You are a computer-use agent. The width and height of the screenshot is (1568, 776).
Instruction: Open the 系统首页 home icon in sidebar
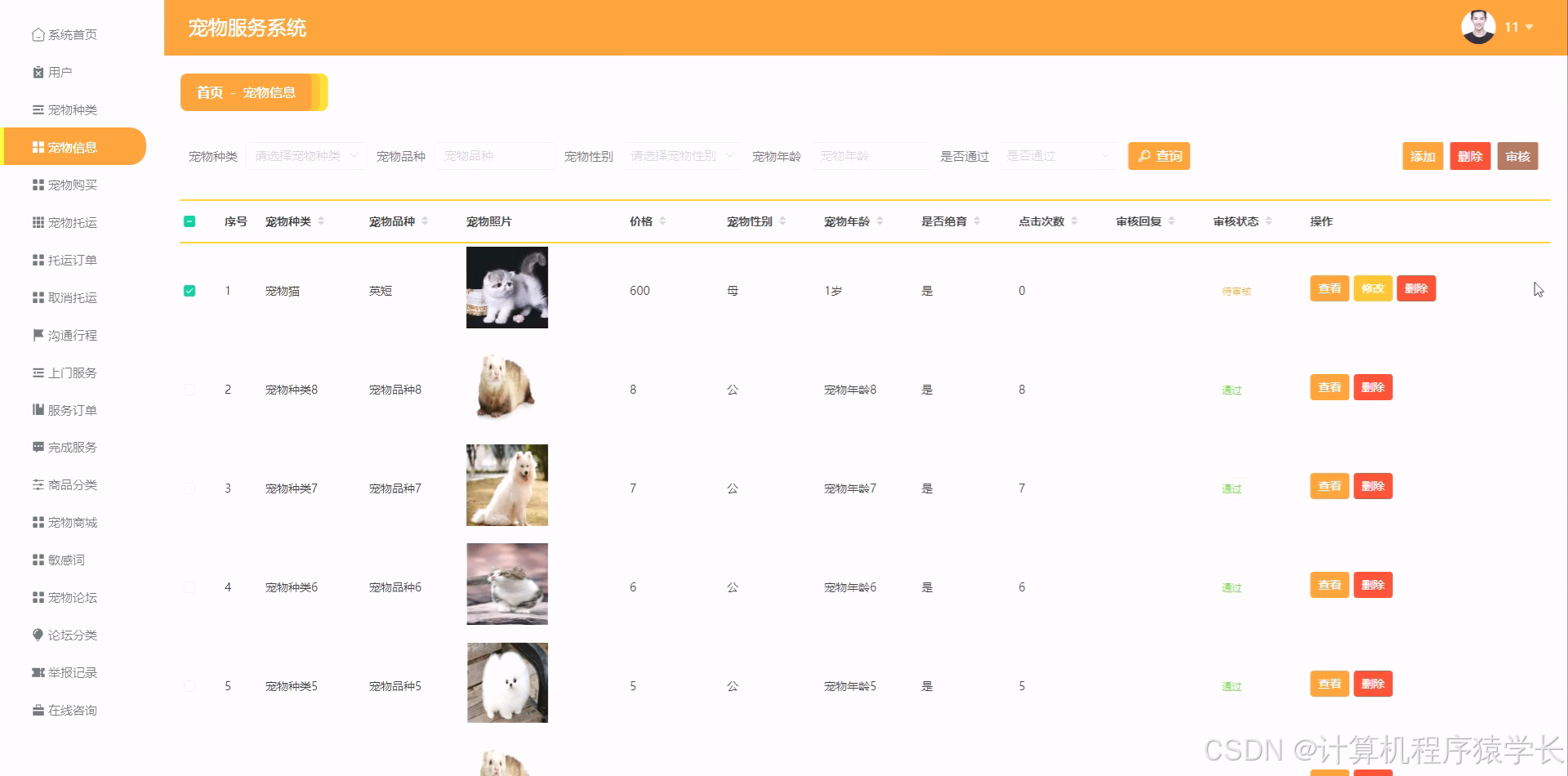[x=69, y=34]
